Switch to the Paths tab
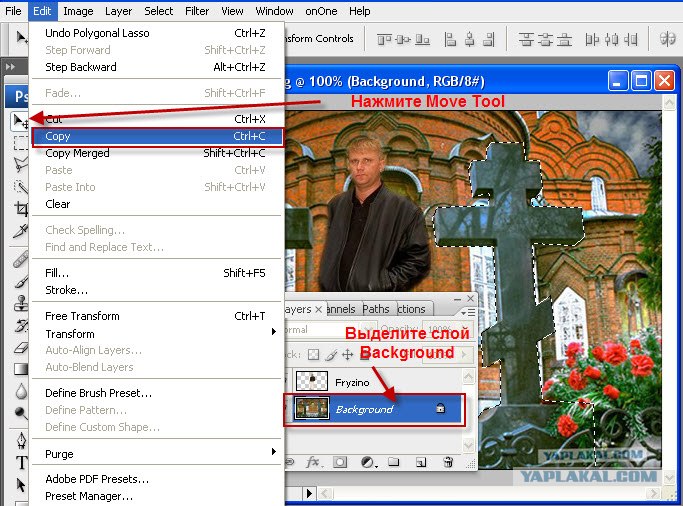Screen dimensions: 683x506 pyautogui.click(x=375, y=309)
